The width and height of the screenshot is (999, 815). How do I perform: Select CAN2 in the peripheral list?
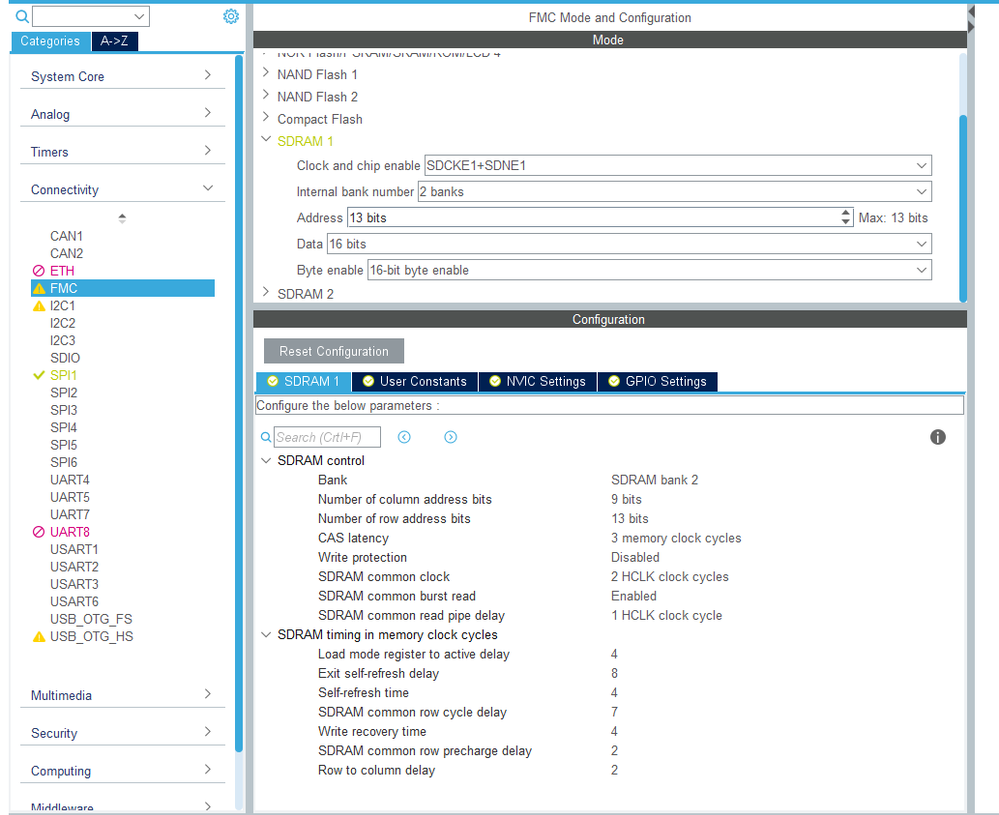pos(66,254)
